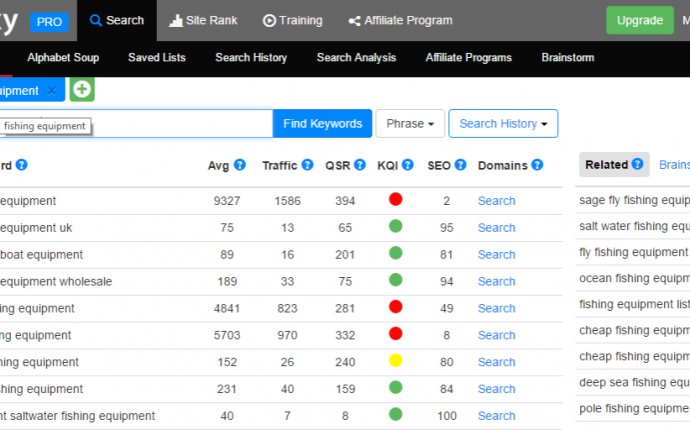Click the help icon on the Related tab
The height and width of the screenshot is (430, 690).
click(637, 164)
